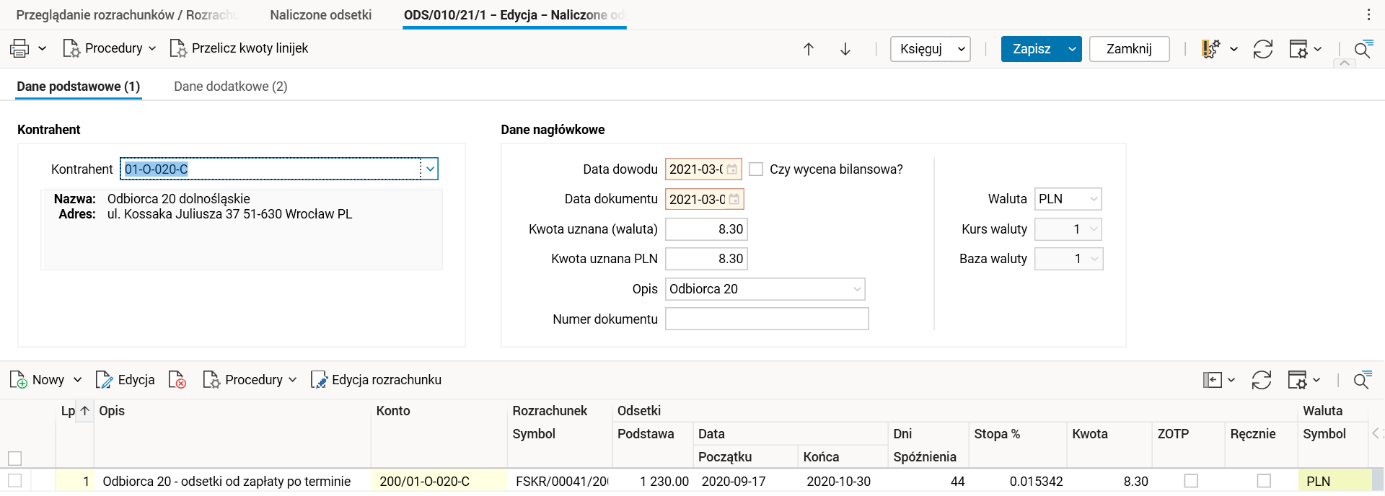Open the Data dowodu calendar picker
Viewport: 1385px width, 496px height.
(x=732, y=169)
